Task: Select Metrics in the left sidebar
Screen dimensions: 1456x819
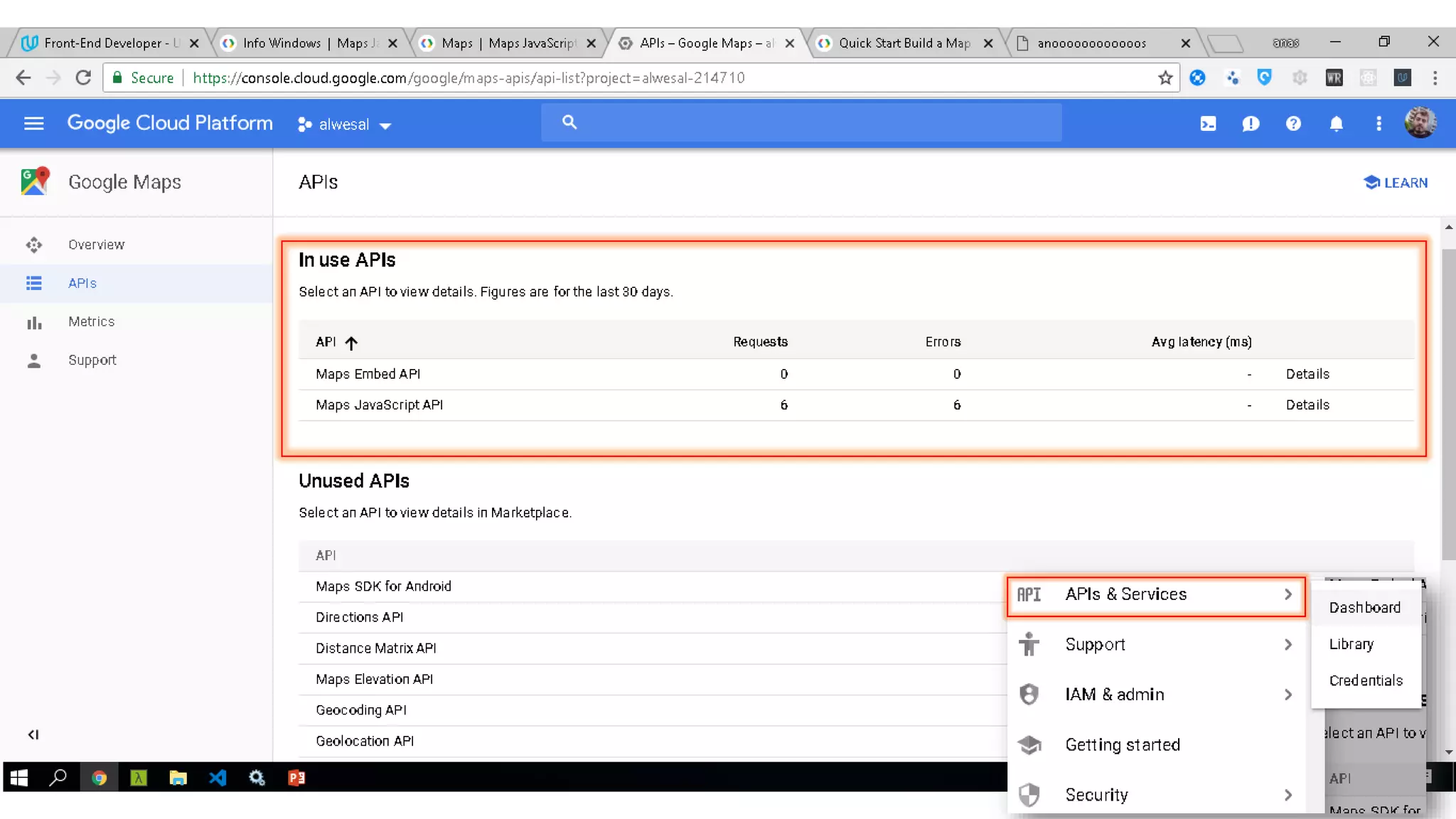Action: tap(91, 321)
